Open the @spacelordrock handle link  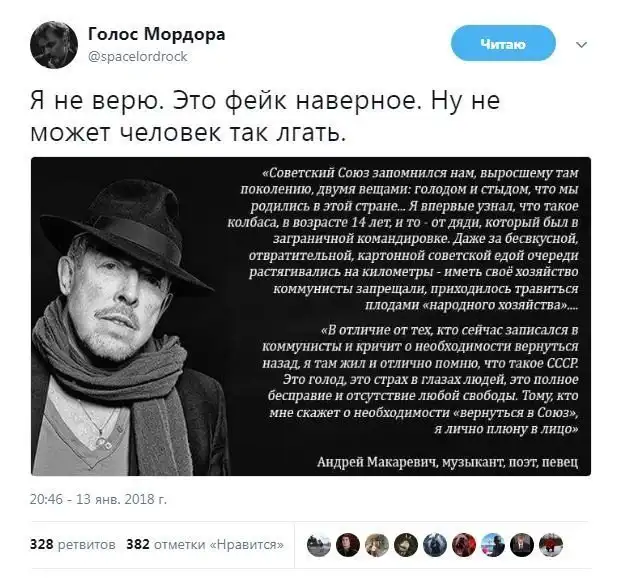137,57
